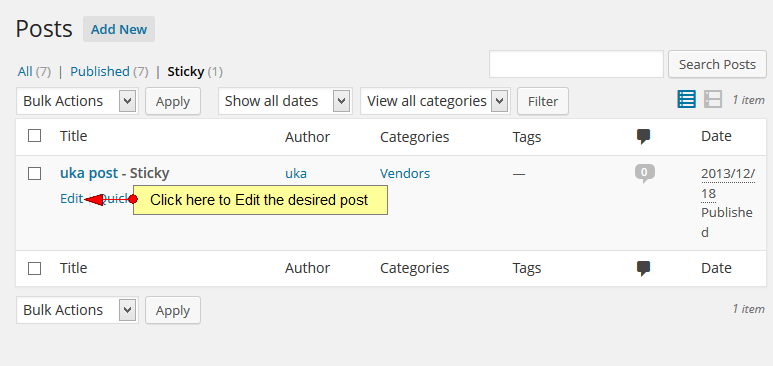Select the Sticky posts filter
Image resolution: width=773 pixels, height=366 pixels.
coord(185,72)
